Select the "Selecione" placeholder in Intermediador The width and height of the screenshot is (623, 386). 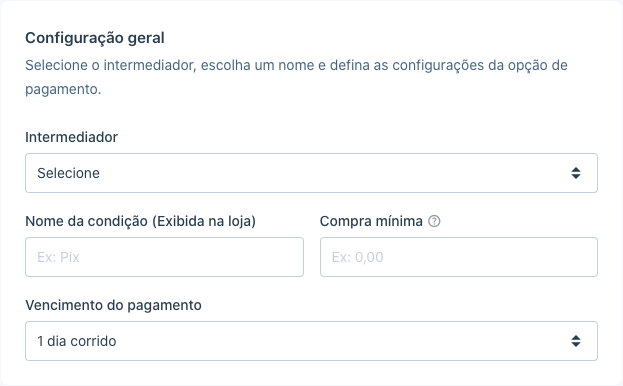click(x=68, y=173)
